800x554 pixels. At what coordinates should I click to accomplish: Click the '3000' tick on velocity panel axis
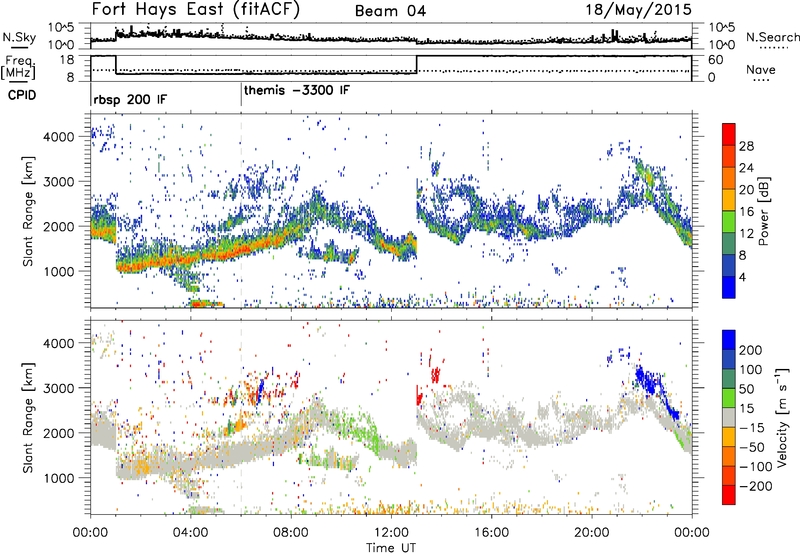click(x=59, y=388)
